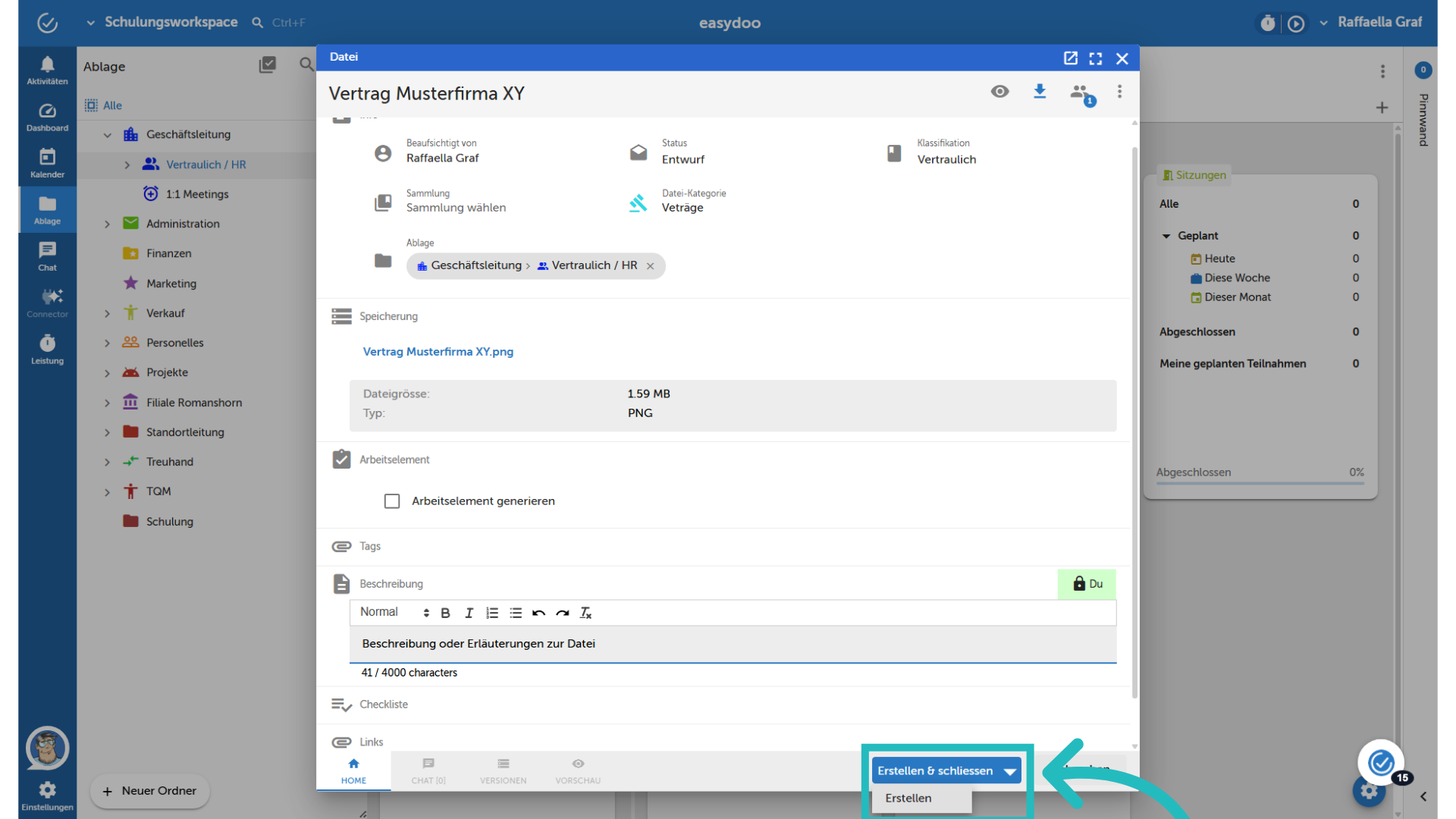This screenshot has width=1456, height=819.
Task: Clear formatting in description editor
Action: 585,613
